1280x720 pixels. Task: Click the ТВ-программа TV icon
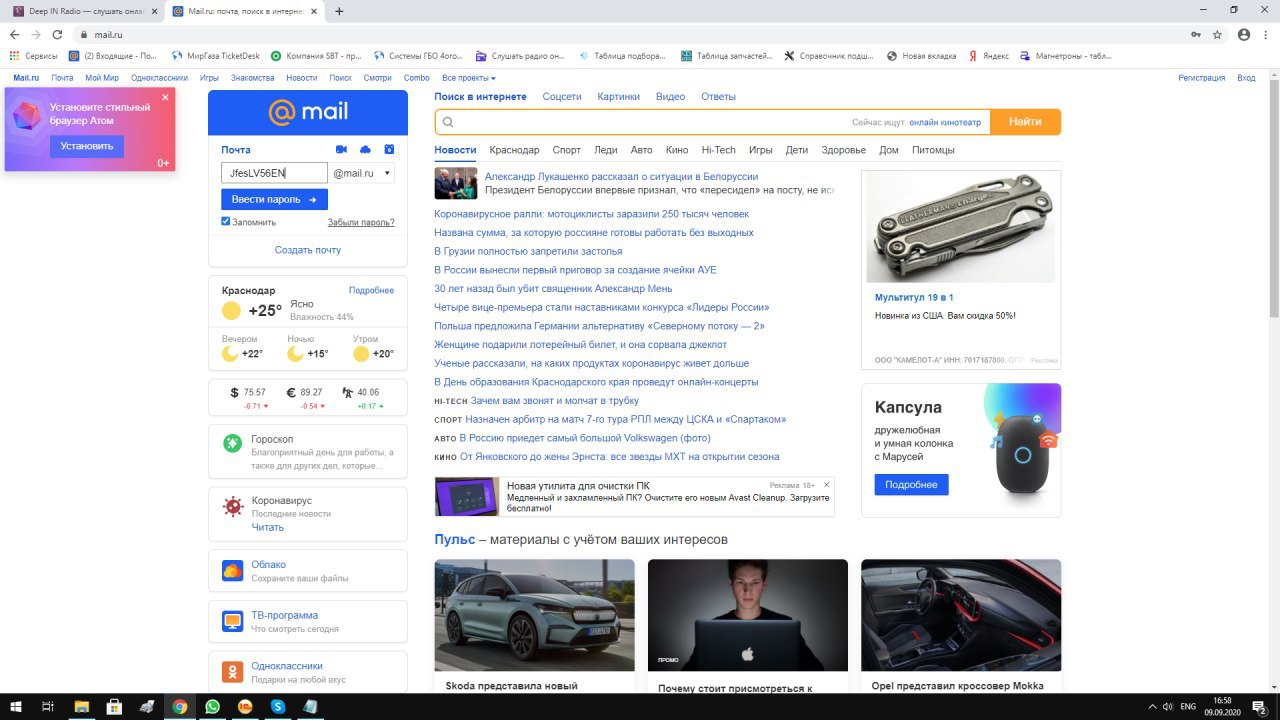pyautogui.click(x=232, y=621)
